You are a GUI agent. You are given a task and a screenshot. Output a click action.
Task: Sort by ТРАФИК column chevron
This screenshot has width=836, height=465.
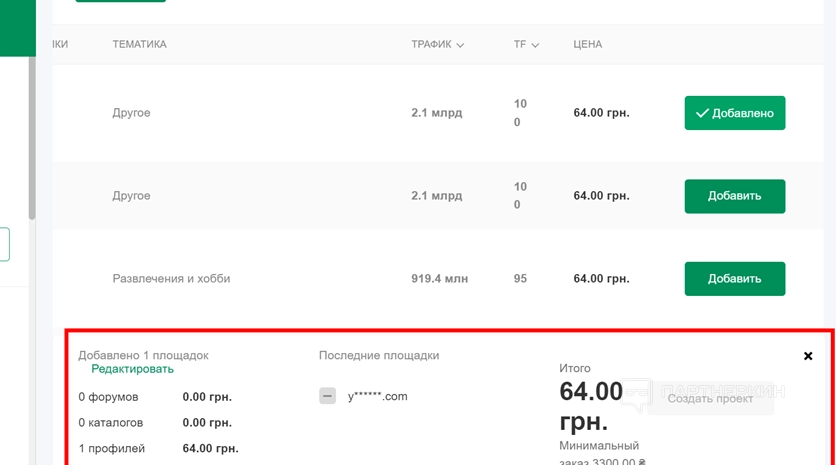(460, 45)
